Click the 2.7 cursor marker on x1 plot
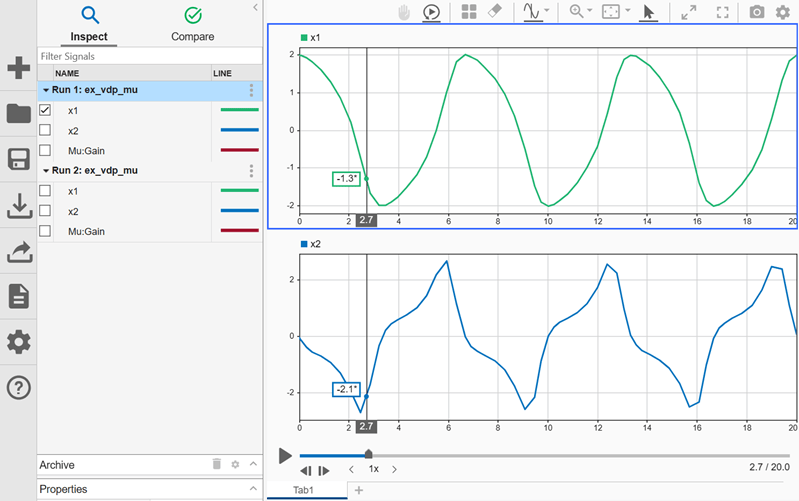 click(366, 220)
